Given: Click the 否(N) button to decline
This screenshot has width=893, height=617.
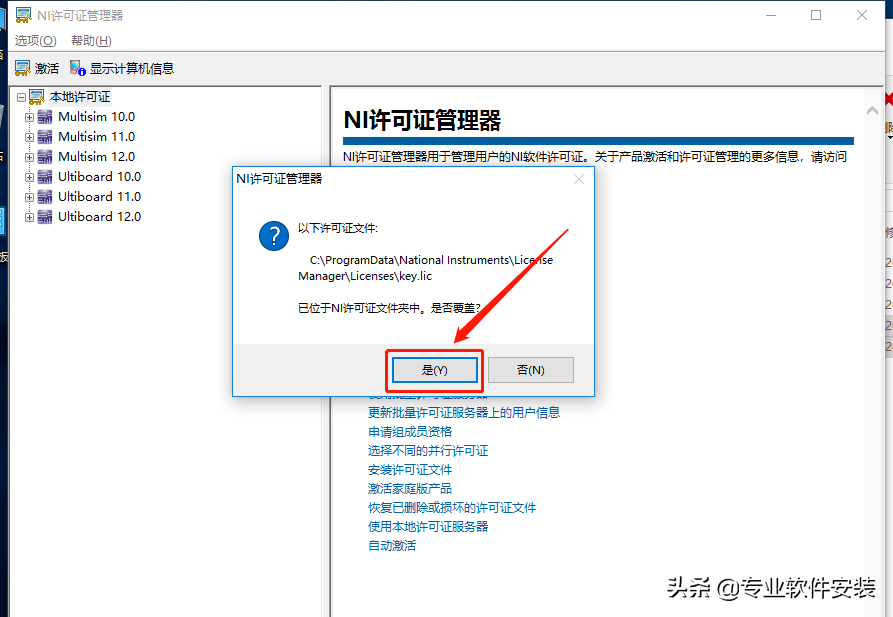Looking at the screenshot, I should click(x=530, y=369).
